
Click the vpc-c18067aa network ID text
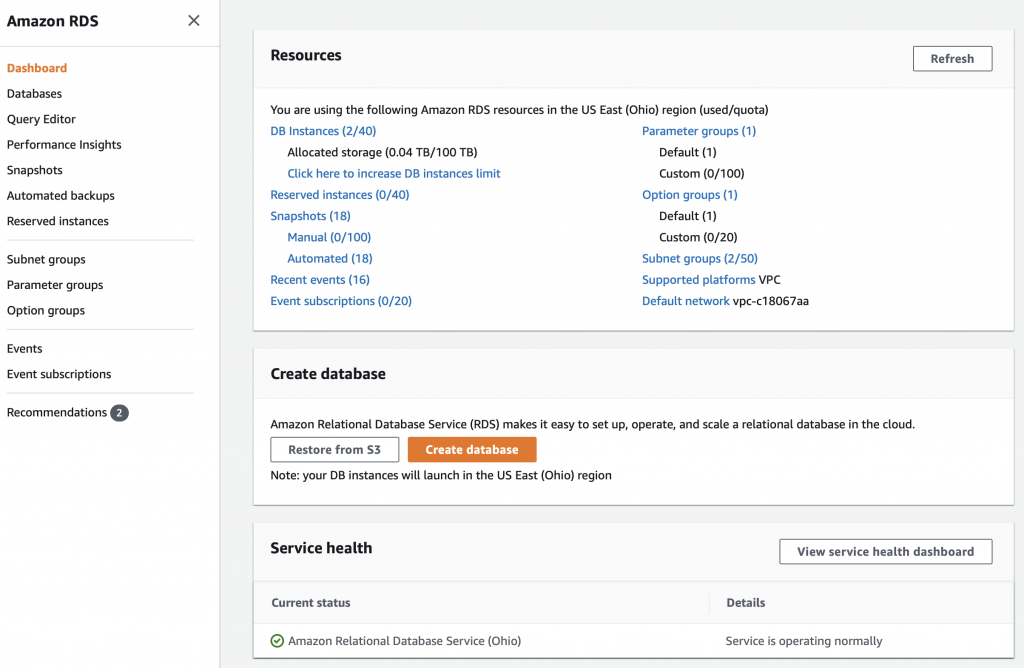(x=771, y=301)
